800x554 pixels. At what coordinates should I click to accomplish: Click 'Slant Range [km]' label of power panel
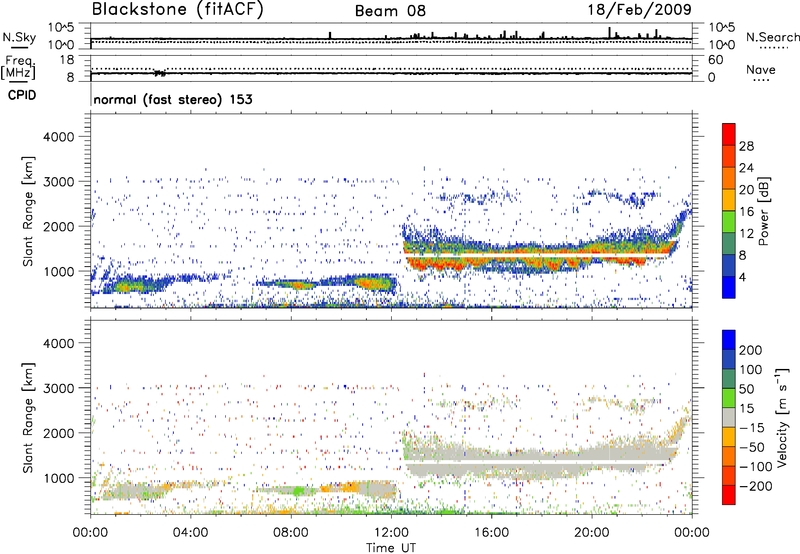point(28,211)
